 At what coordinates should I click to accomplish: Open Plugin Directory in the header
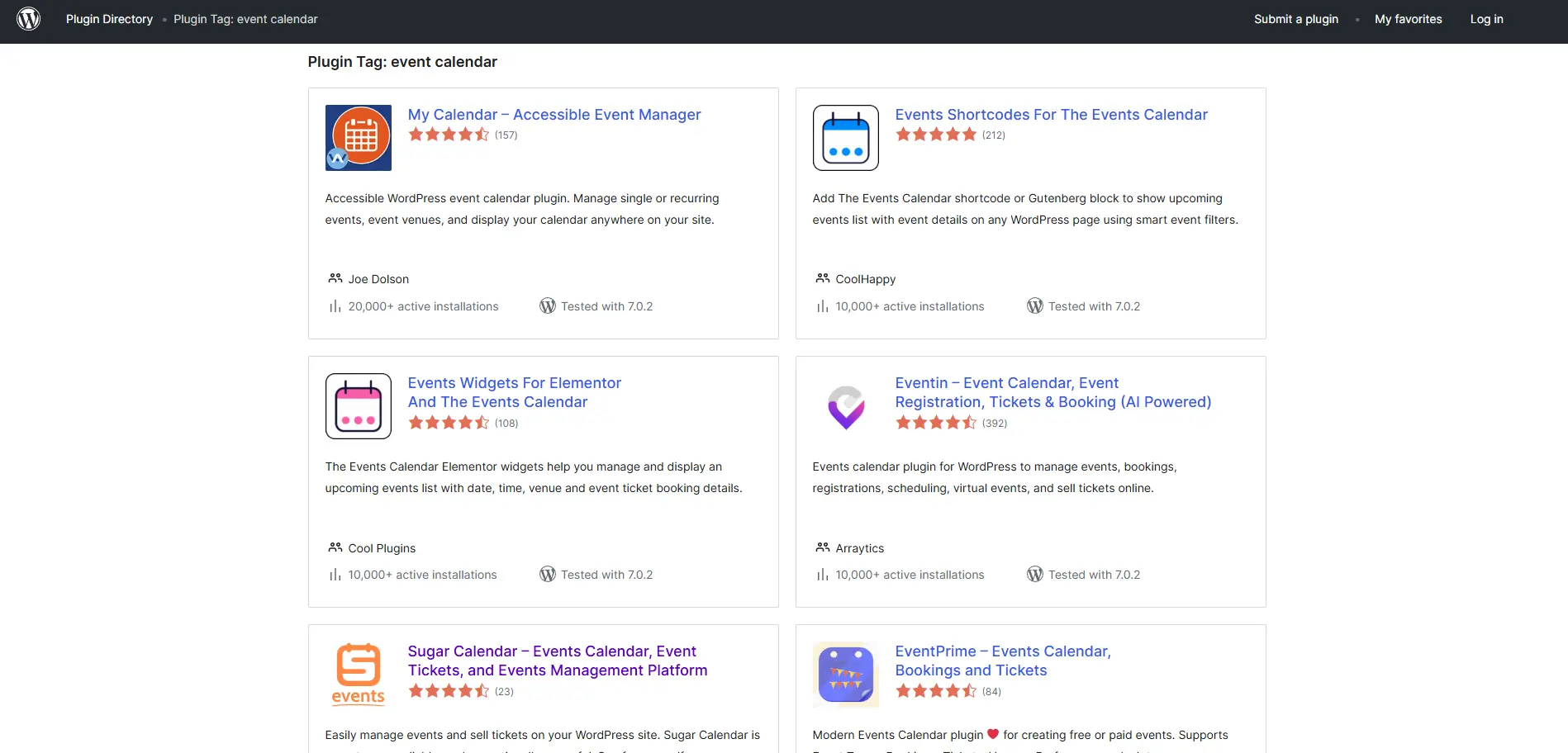[109, 19]
